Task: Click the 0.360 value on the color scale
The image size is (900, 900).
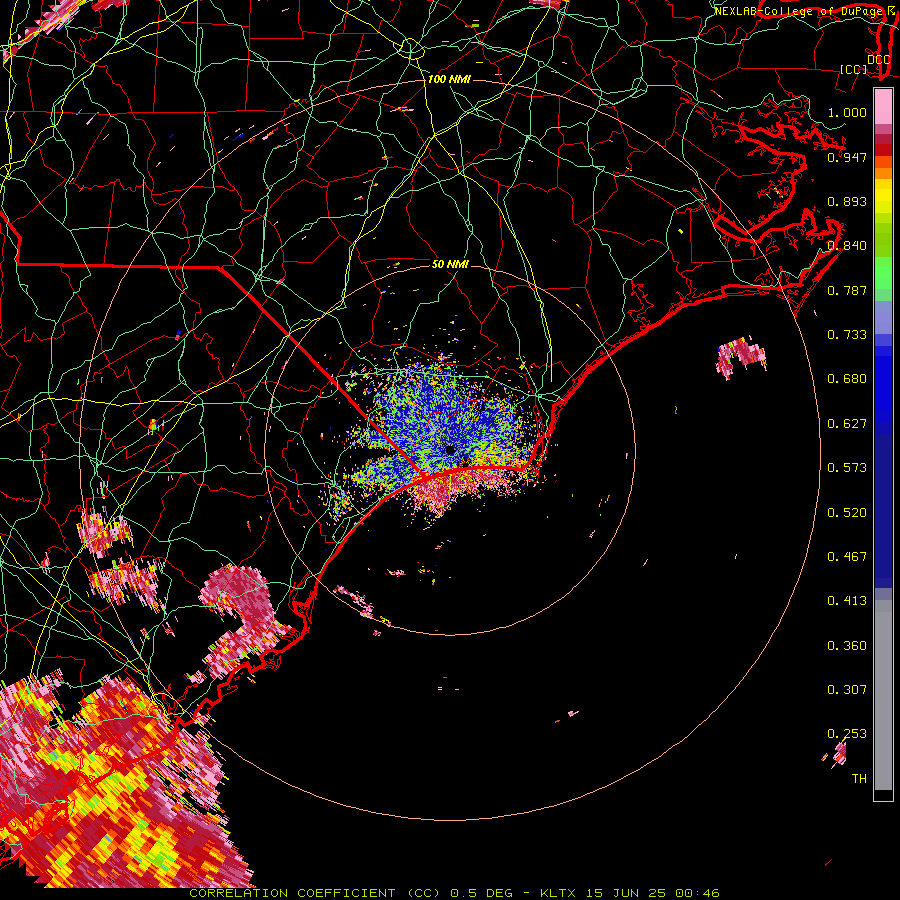Action: click(847, 646)
